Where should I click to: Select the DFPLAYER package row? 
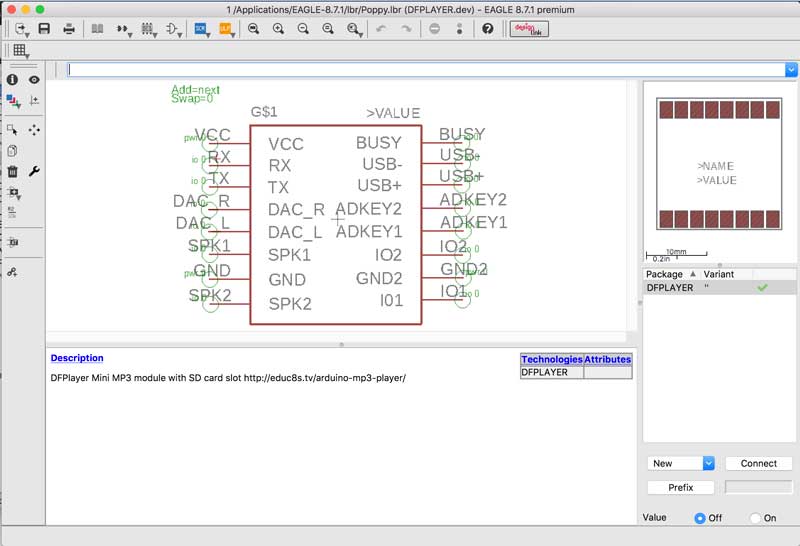719,288
